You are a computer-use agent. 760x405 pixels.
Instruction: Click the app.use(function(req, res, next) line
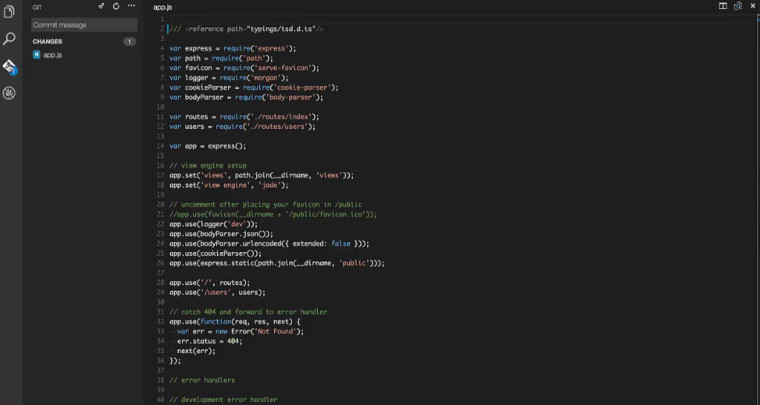235,322
